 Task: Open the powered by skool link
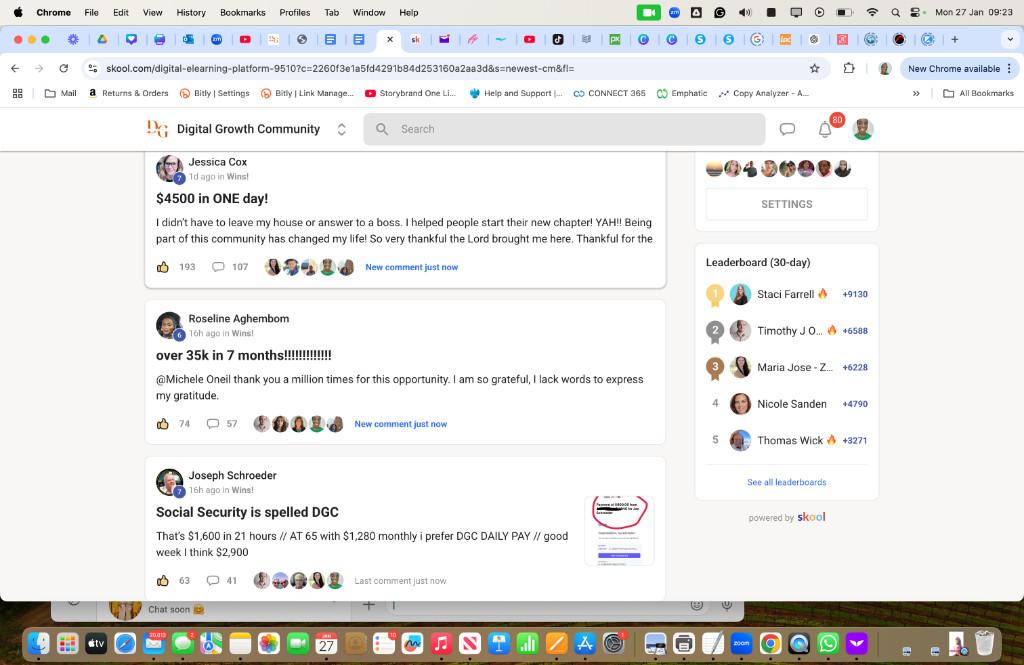tap(786, 517)
